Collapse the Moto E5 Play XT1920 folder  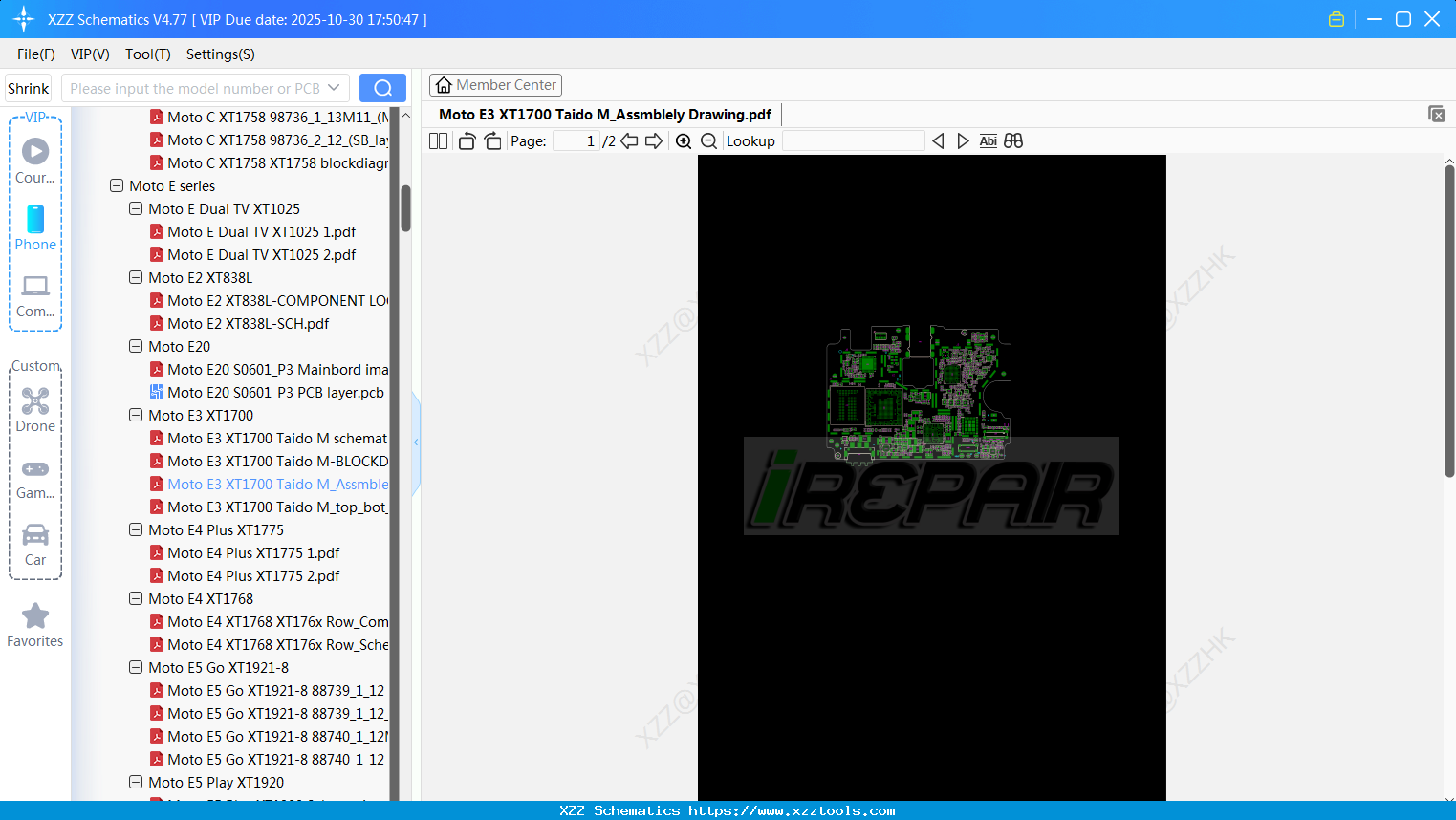136,782
